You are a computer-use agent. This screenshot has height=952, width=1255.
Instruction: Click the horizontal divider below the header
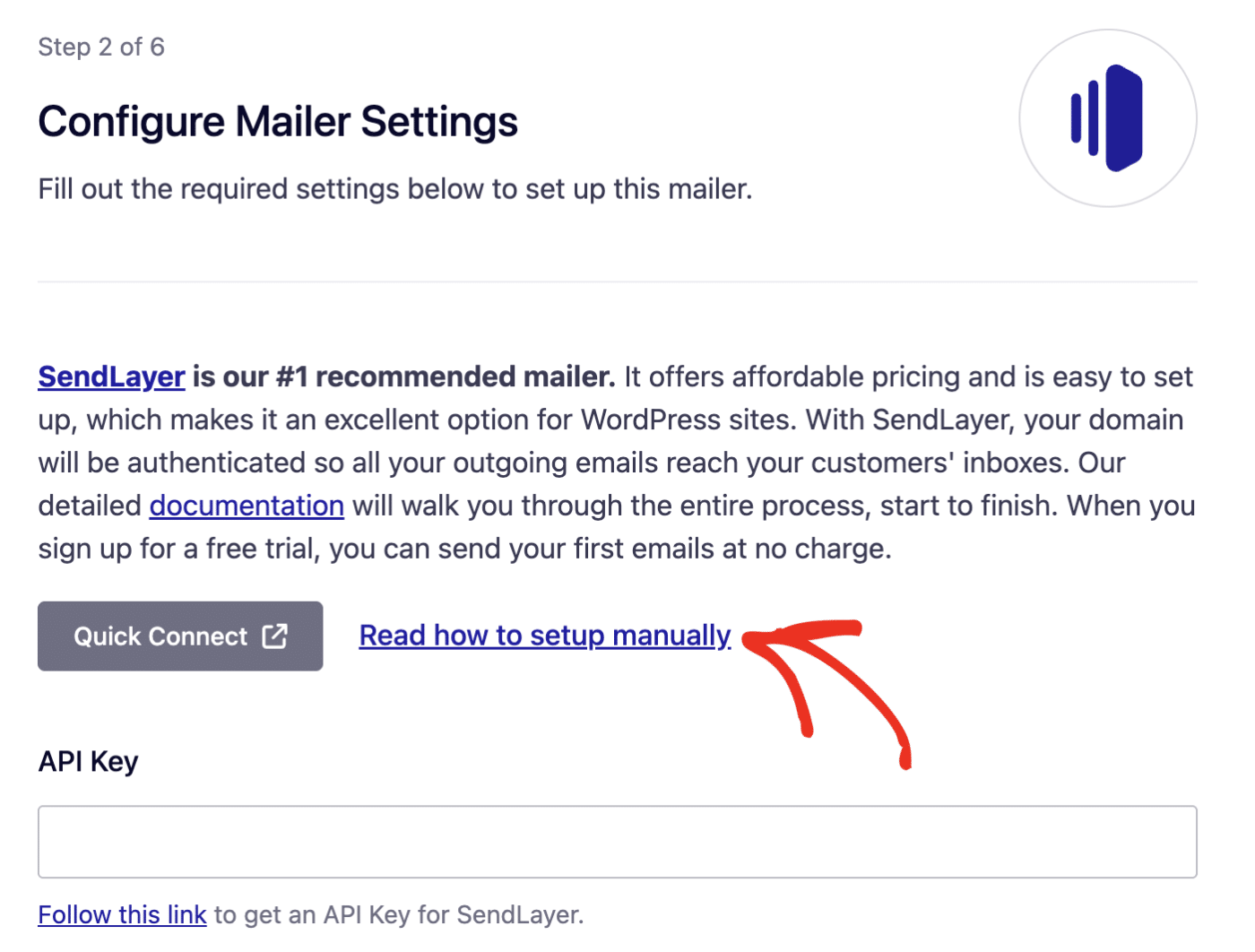coord(617,281)
